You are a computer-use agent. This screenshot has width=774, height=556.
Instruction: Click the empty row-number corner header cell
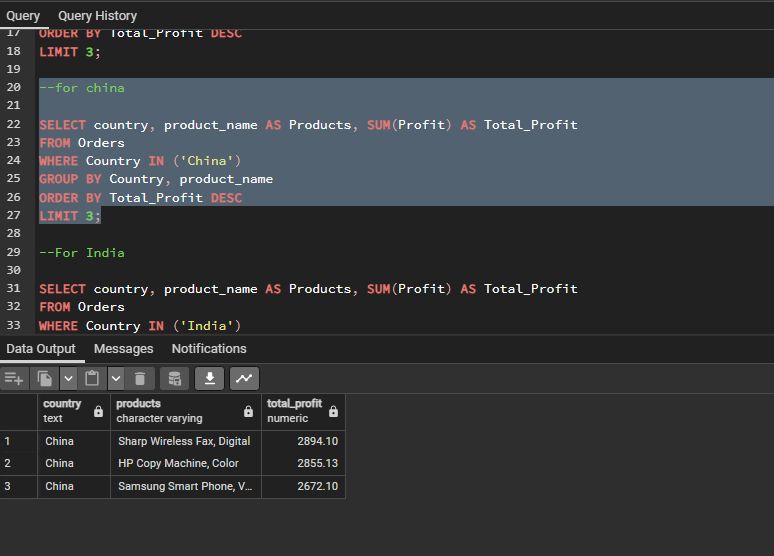tap(19, 411)
